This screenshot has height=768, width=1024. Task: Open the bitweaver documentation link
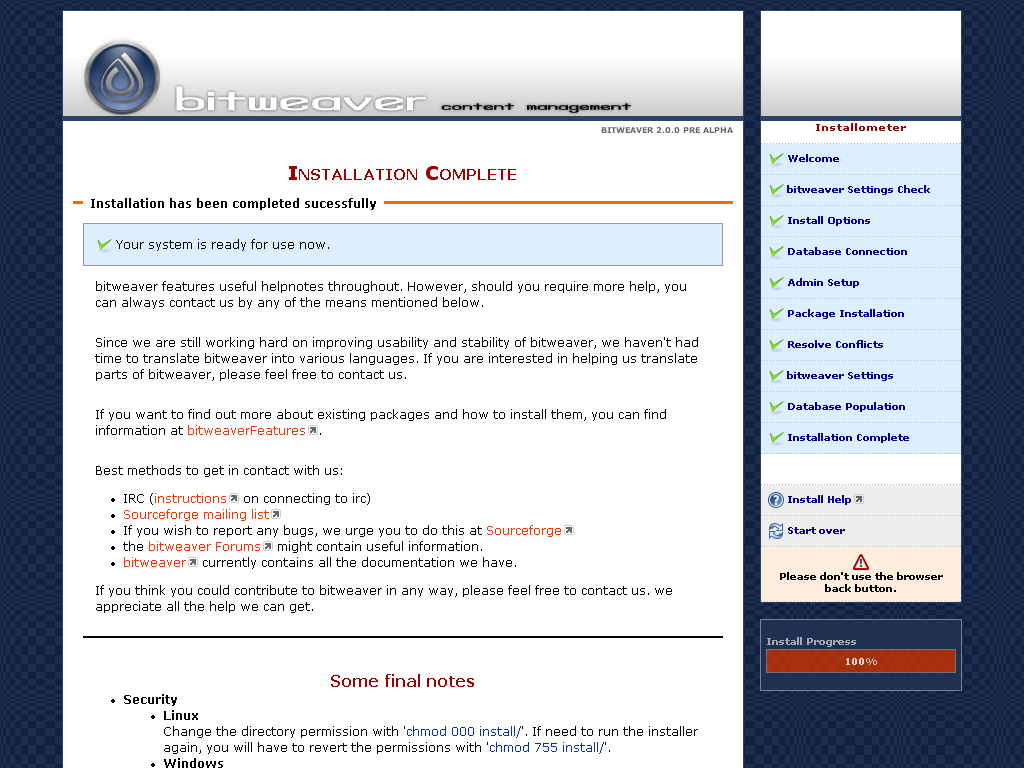coord(154,562)
